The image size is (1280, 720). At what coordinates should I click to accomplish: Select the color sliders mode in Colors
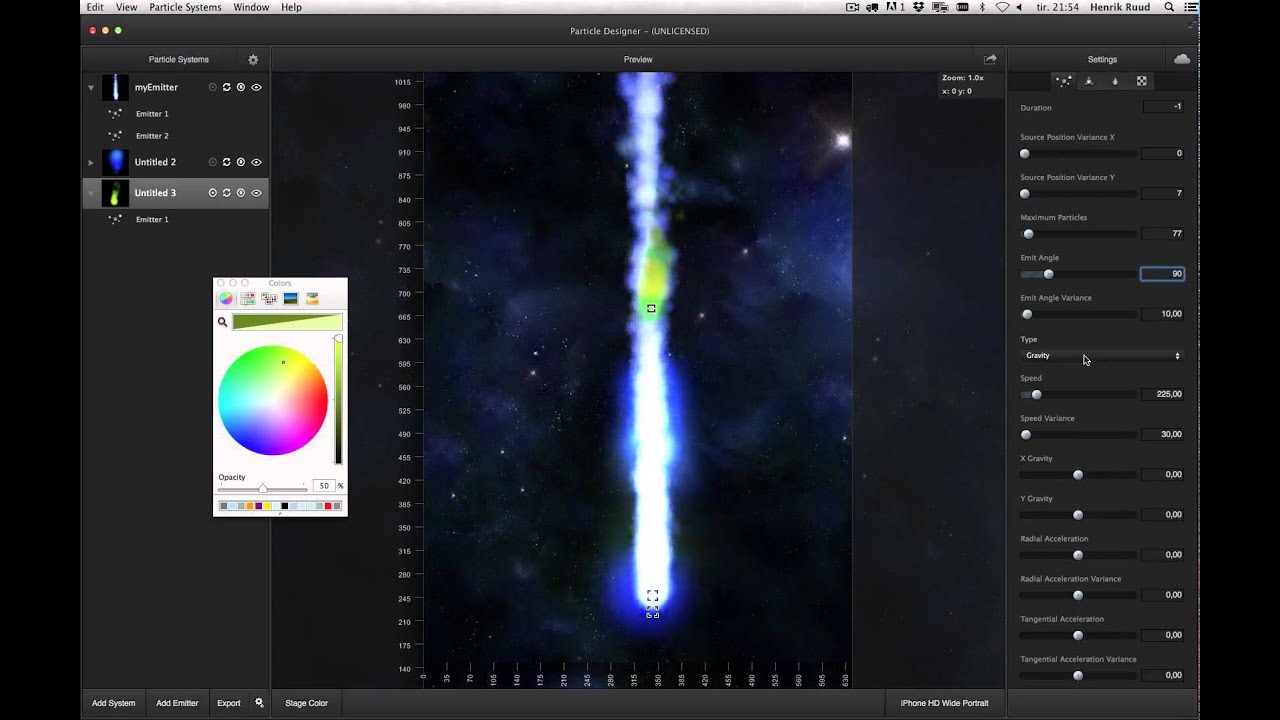pos(247,298)
